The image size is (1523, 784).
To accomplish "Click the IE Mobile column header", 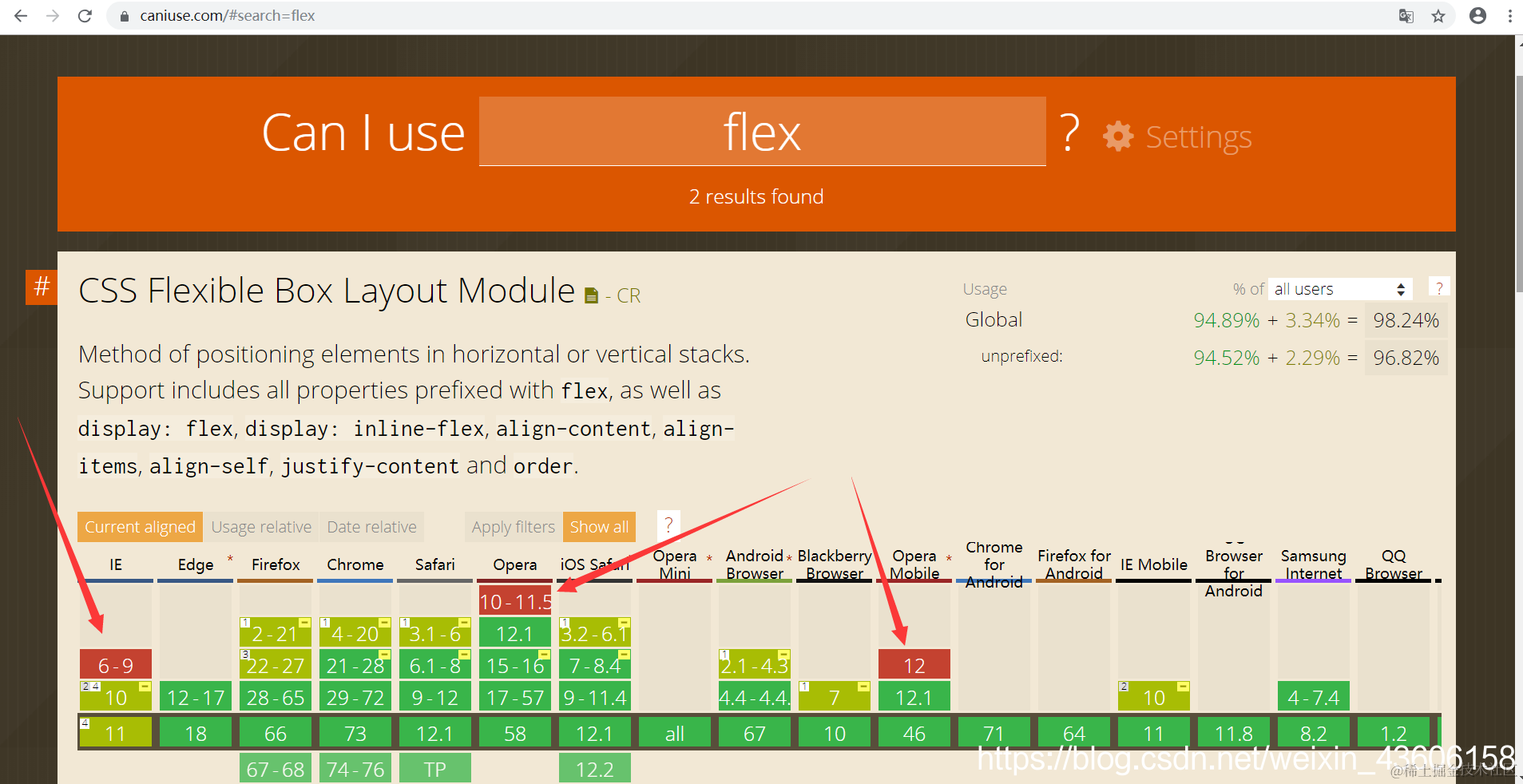I will tap(1154, 564).
